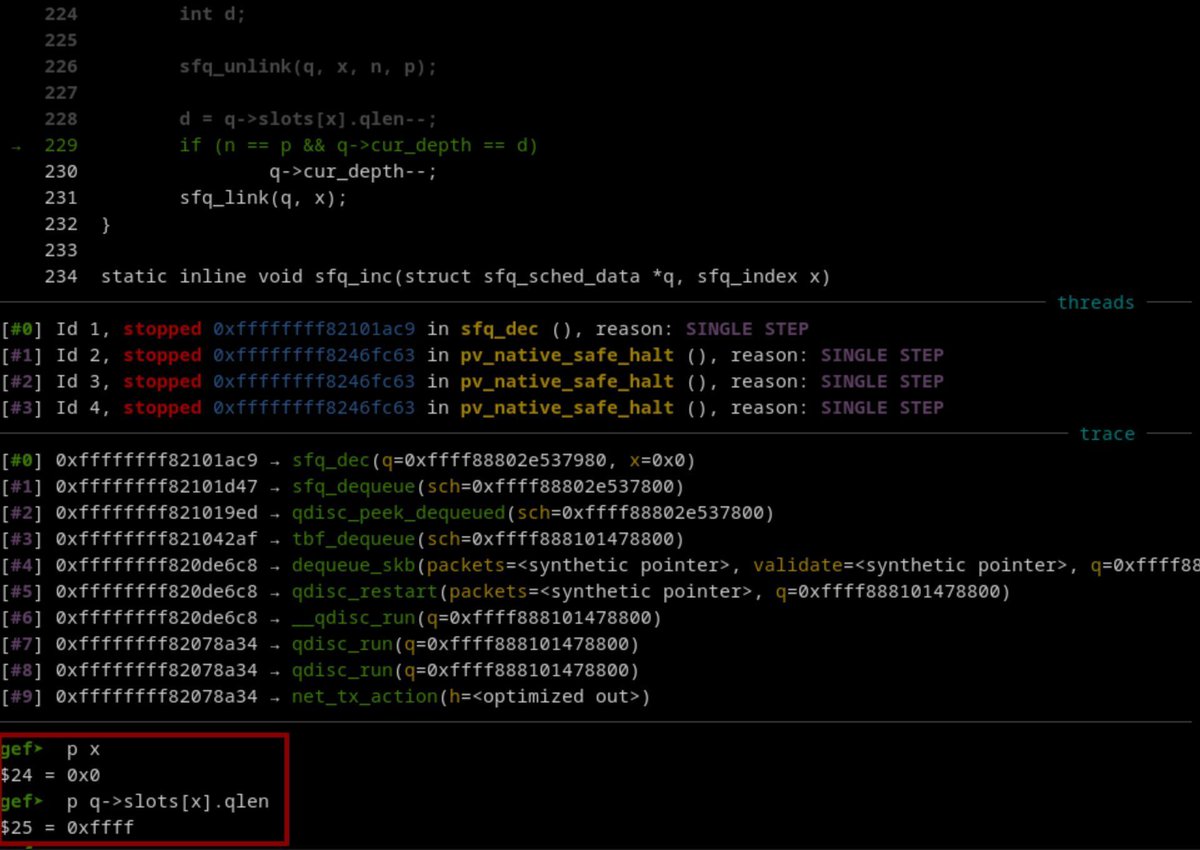Click line number 234 in source view
The image size is (1200, 850).
pyautogui.click(x=60, y=276)
